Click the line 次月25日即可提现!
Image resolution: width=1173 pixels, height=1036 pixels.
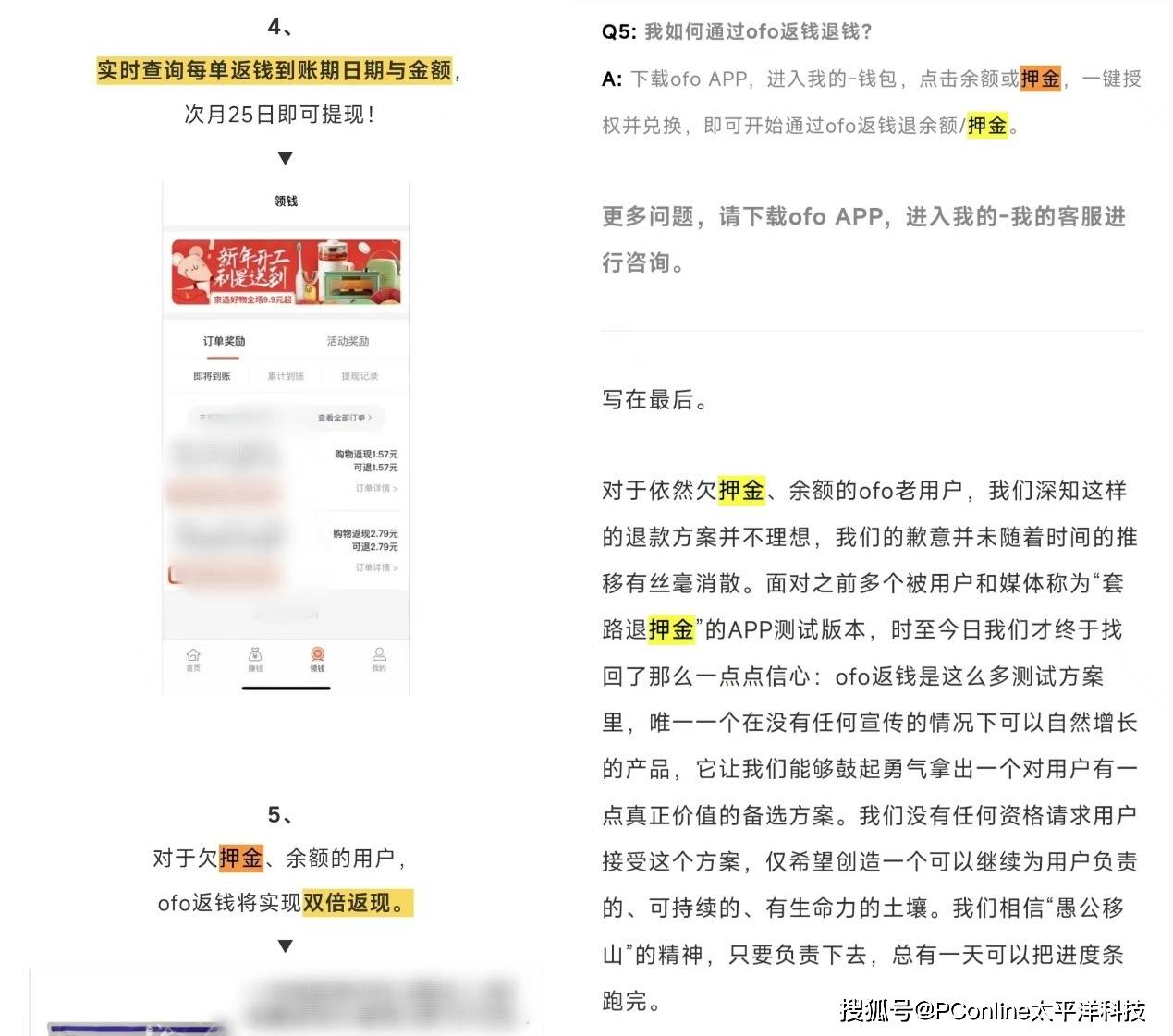click(x=280, y=115)
